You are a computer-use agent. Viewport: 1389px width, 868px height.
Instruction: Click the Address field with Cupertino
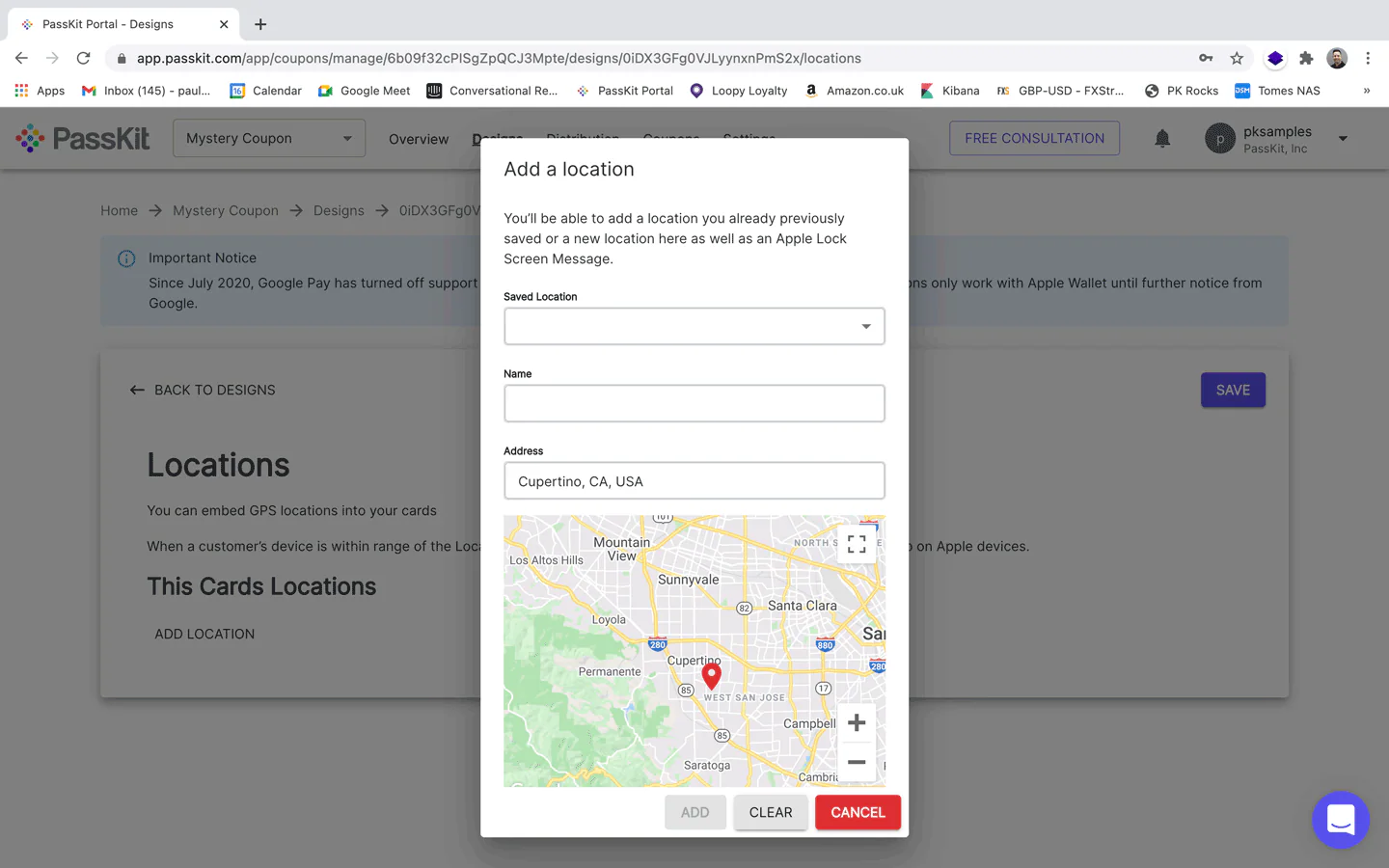(694, 480)
